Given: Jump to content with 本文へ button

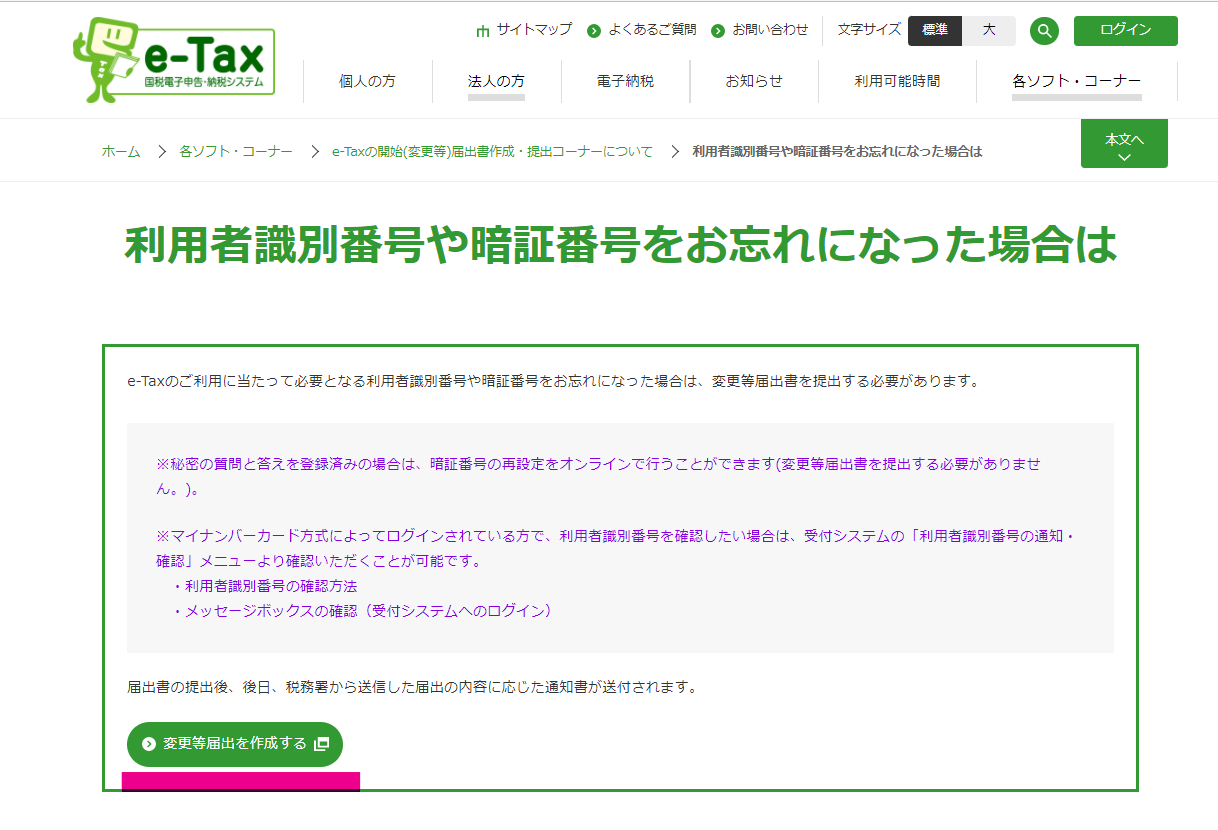Looking at the screenshot, I should 1124,144.
